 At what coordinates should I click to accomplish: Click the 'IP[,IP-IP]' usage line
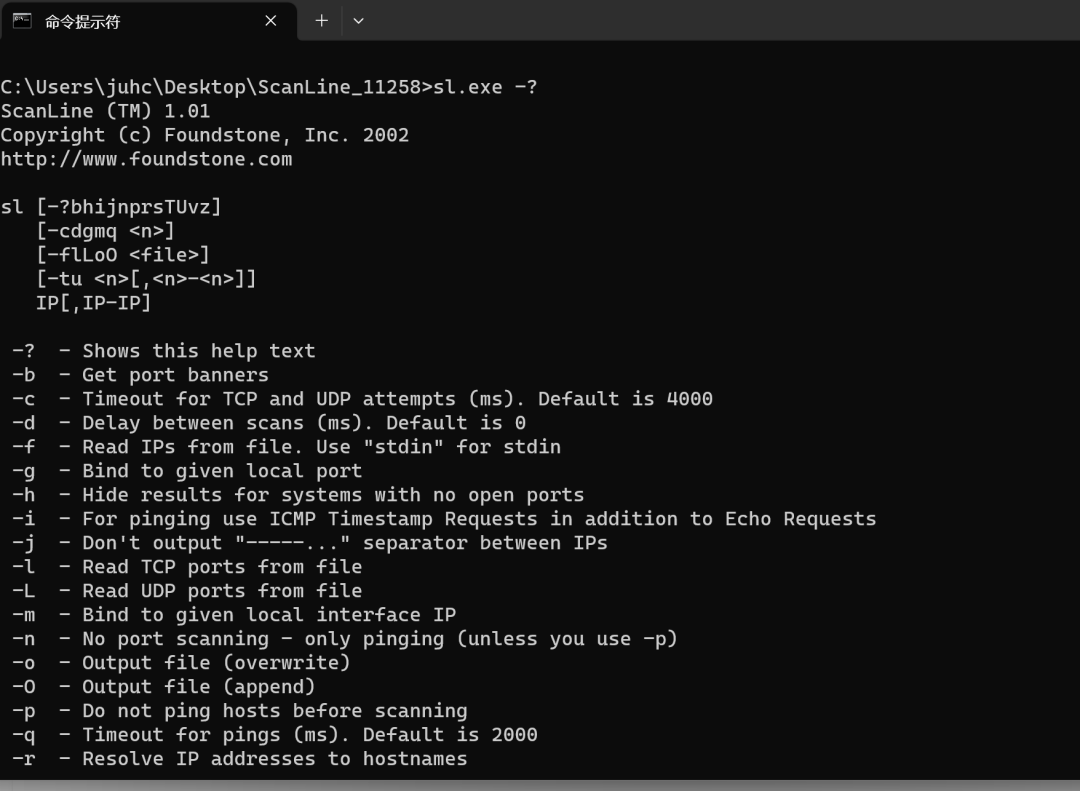coord(94,303)
